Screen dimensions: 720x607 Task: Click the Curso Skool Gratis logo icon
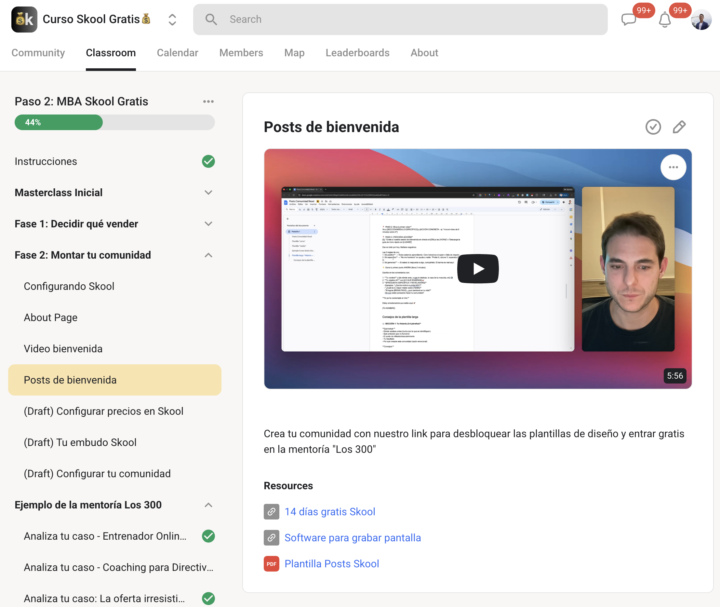coord(24,19)
